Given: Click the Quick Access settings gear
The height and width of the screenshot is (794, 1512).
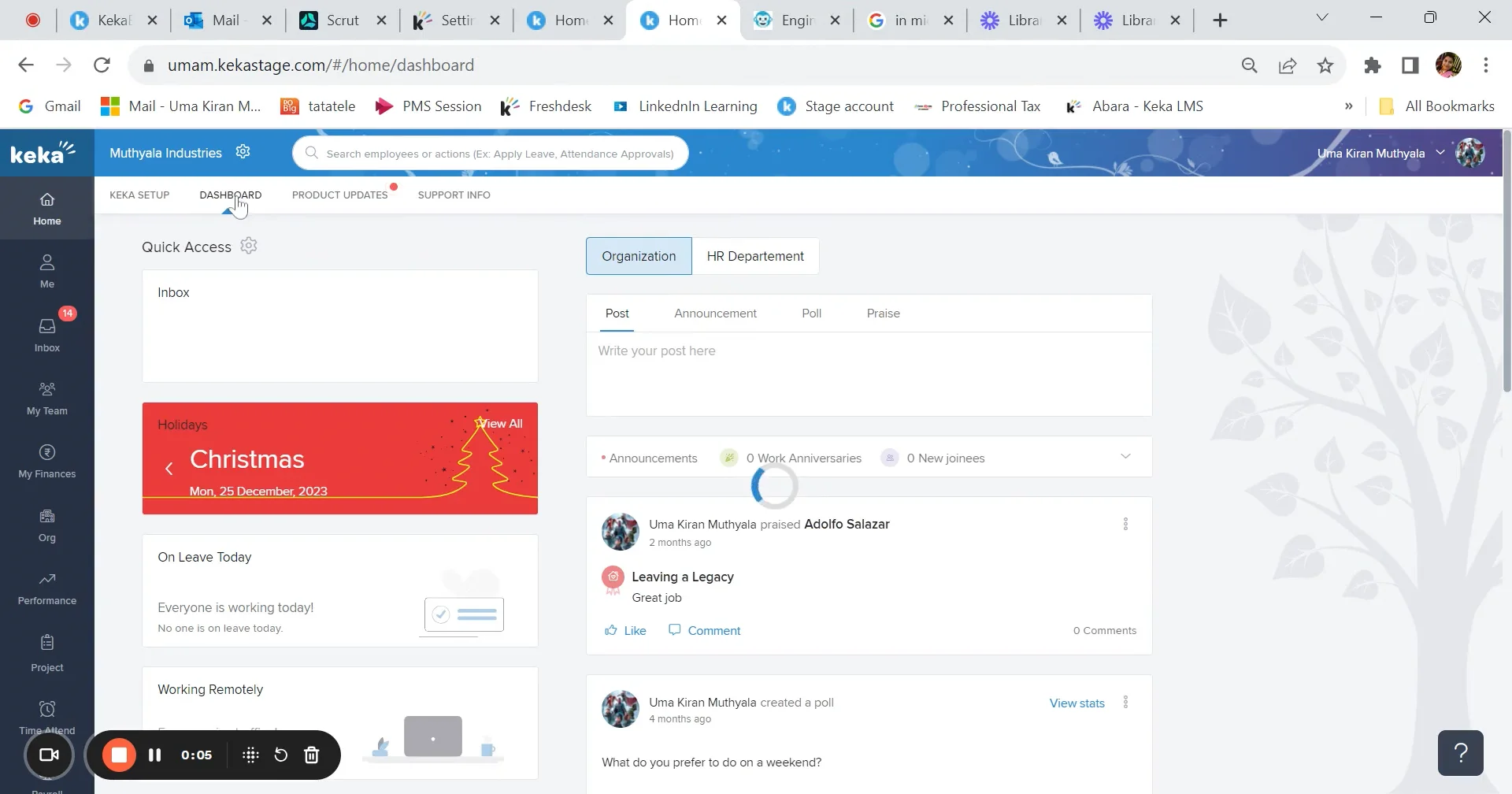Looking at the screenshot, I should (x=249, y=245).
